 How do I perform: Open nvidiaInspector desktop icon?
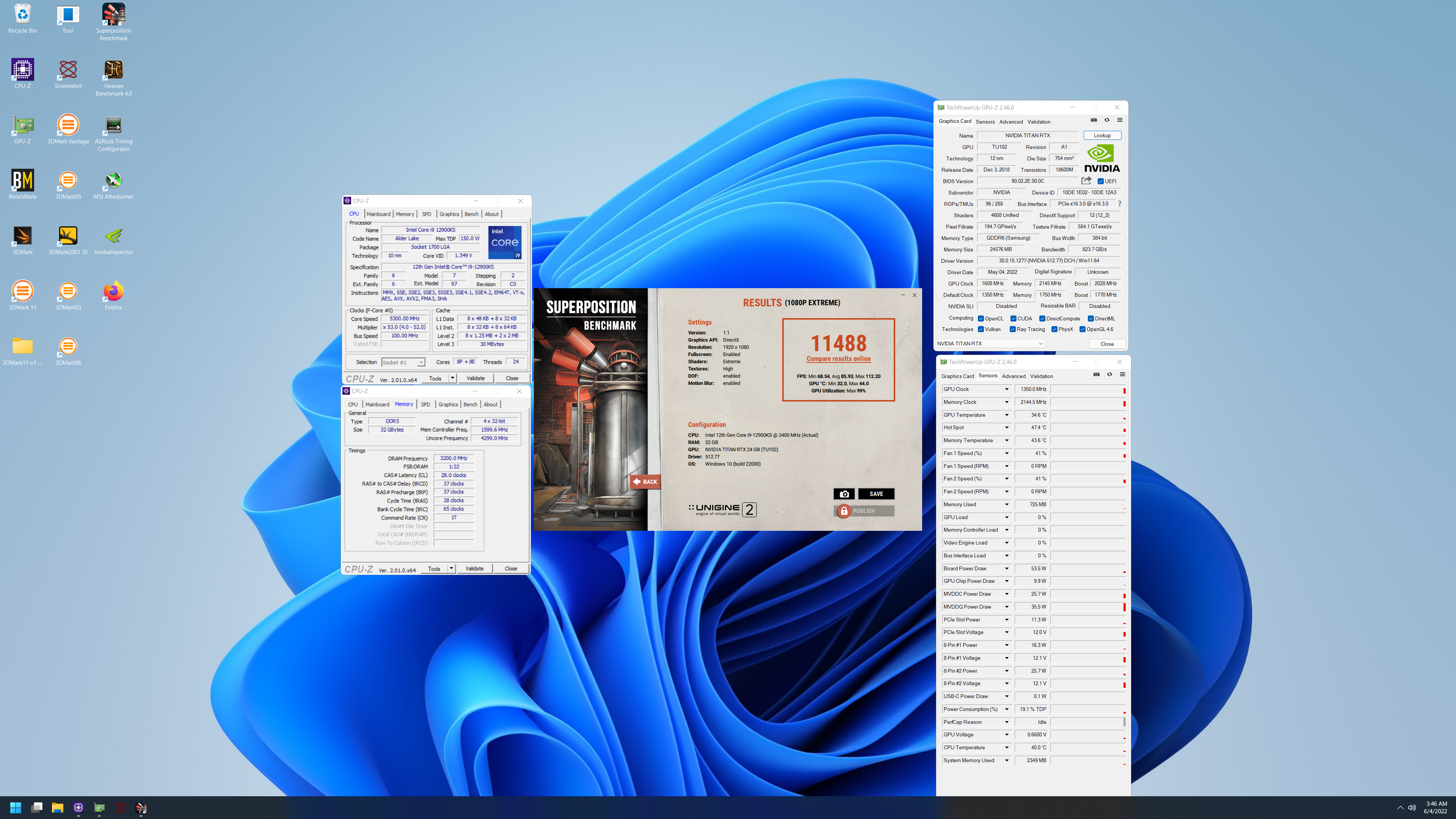click(x=114, y=240)
